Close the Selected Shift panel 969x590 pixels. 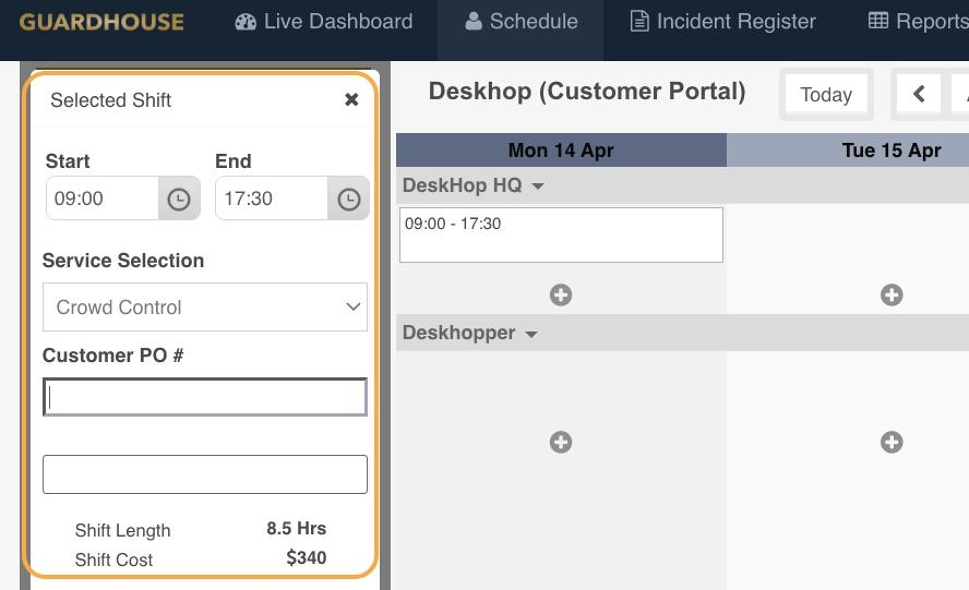point(351,99)
